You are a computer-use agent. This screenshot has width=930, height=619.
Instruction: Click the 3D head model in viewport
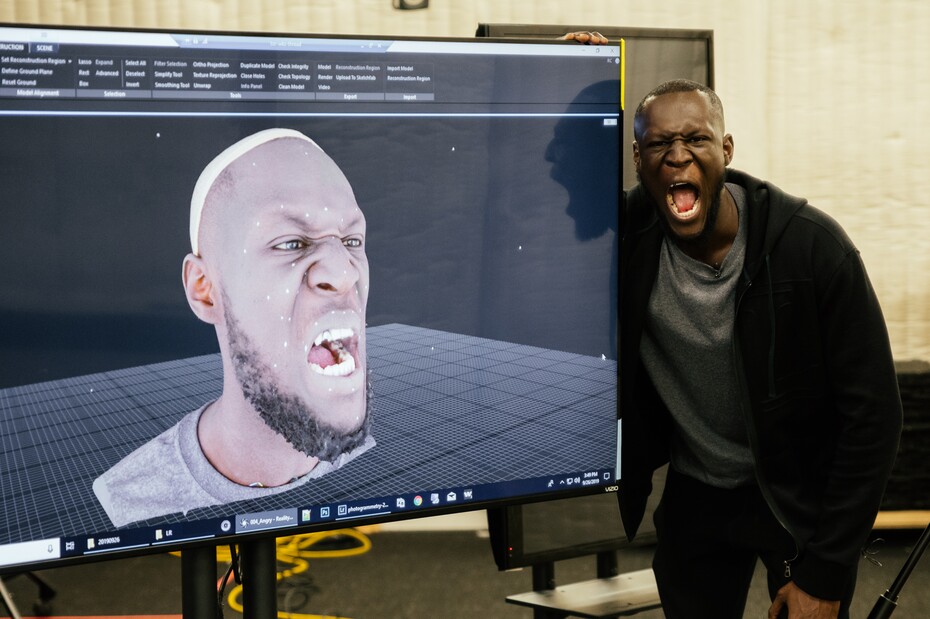point(279,296)
